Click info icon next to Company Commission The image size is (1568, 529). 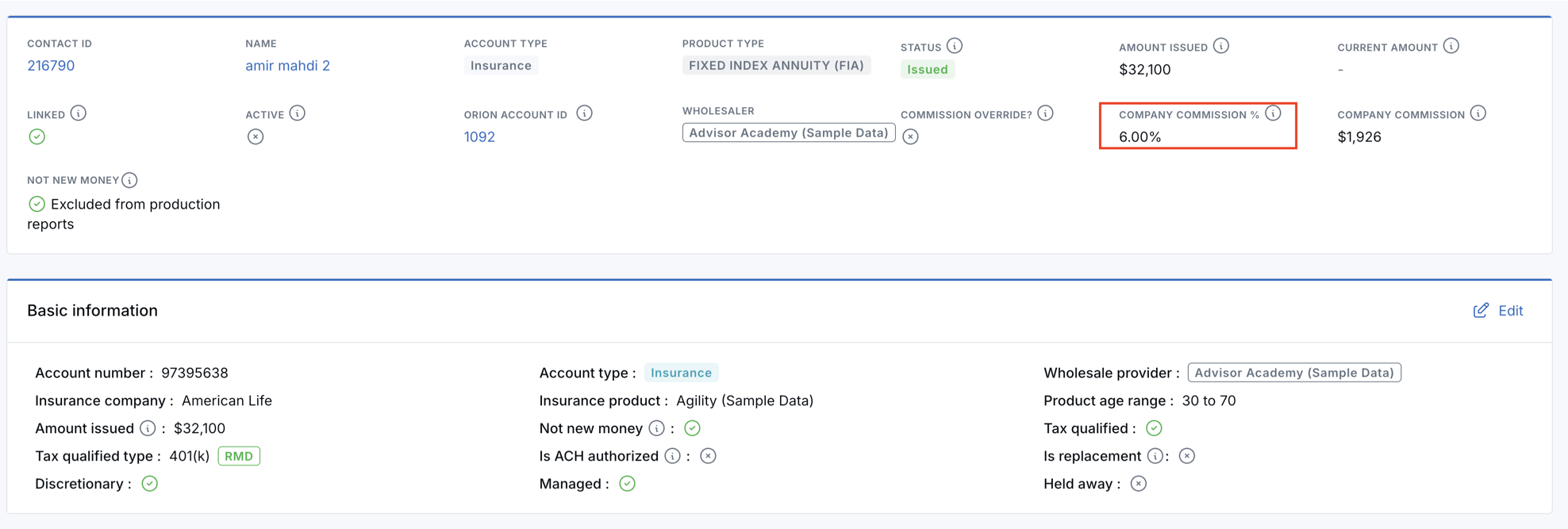[1478, 113]
